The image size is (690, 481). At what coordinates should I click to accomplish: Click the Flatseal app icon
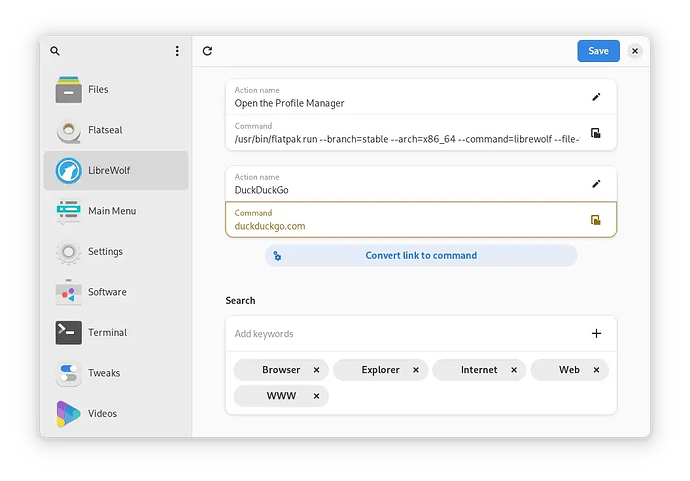click(x=68, y=131)
